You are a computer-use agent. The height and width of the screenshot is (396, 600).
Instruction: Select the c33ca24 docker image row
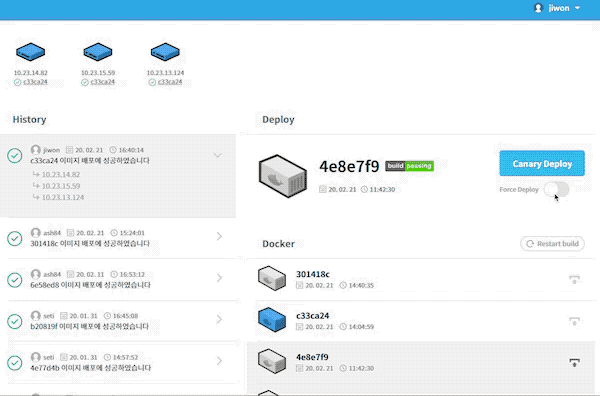421,321
